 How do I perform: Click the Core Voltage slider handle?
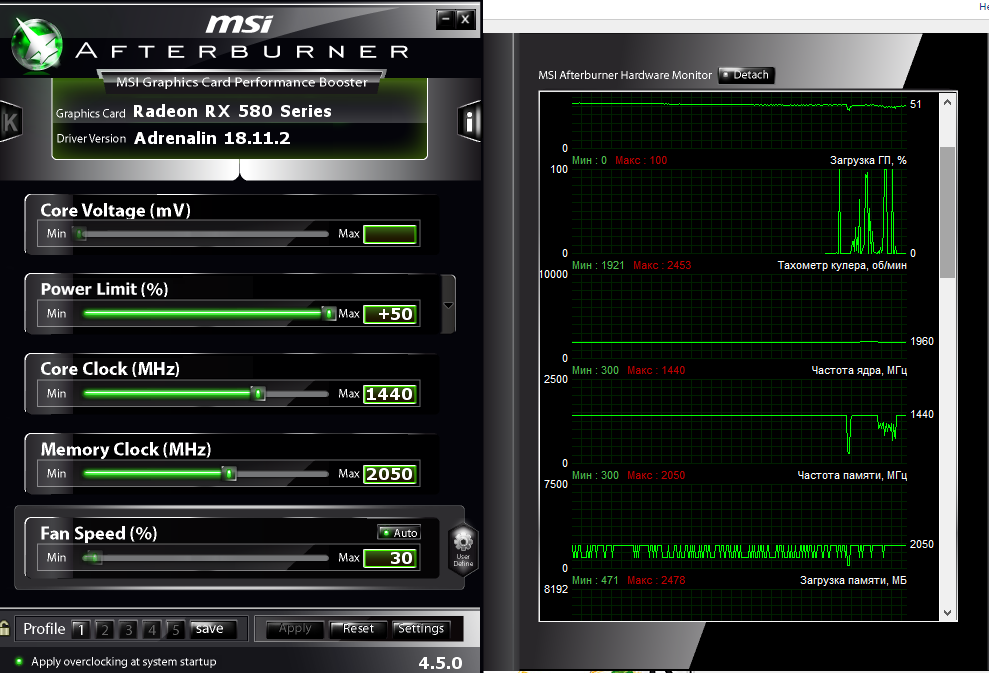(x=79, y=234)
